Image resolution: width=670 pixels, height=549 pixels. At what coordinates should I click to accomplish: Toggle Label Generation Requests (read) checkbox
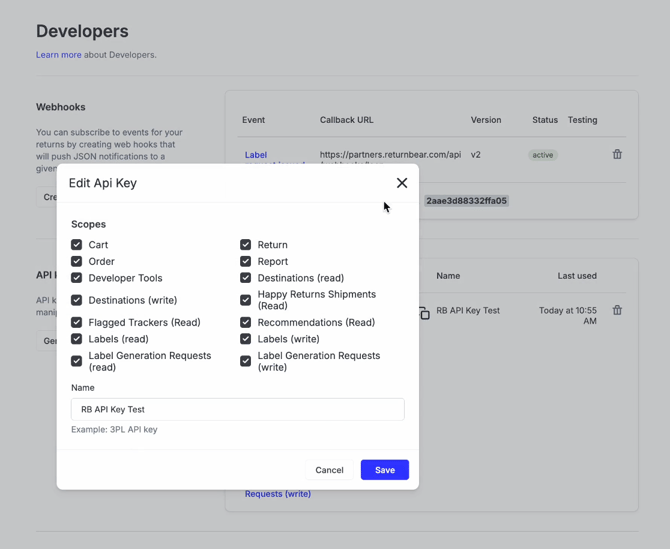point(77,361)
